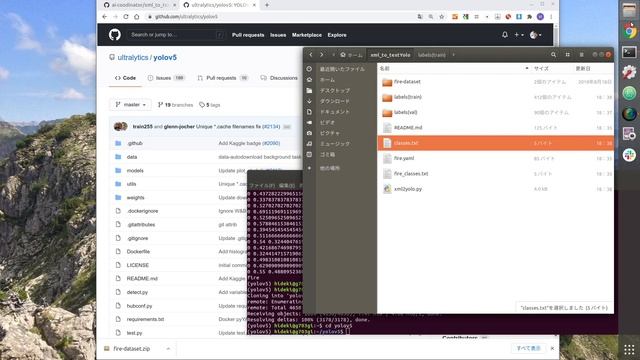Open Music icon in file manager sidebar

309,144
